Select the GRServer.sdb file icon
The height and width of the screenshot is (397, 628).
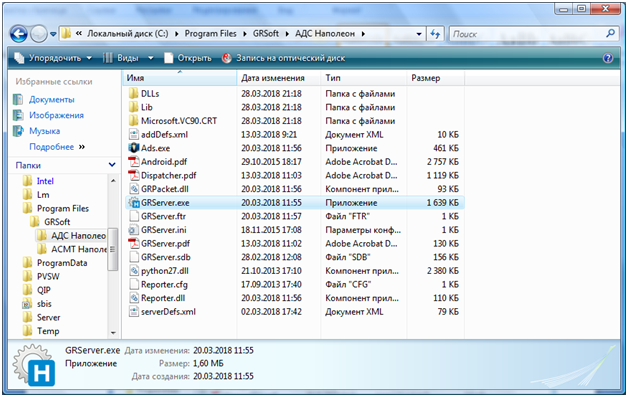133,257
